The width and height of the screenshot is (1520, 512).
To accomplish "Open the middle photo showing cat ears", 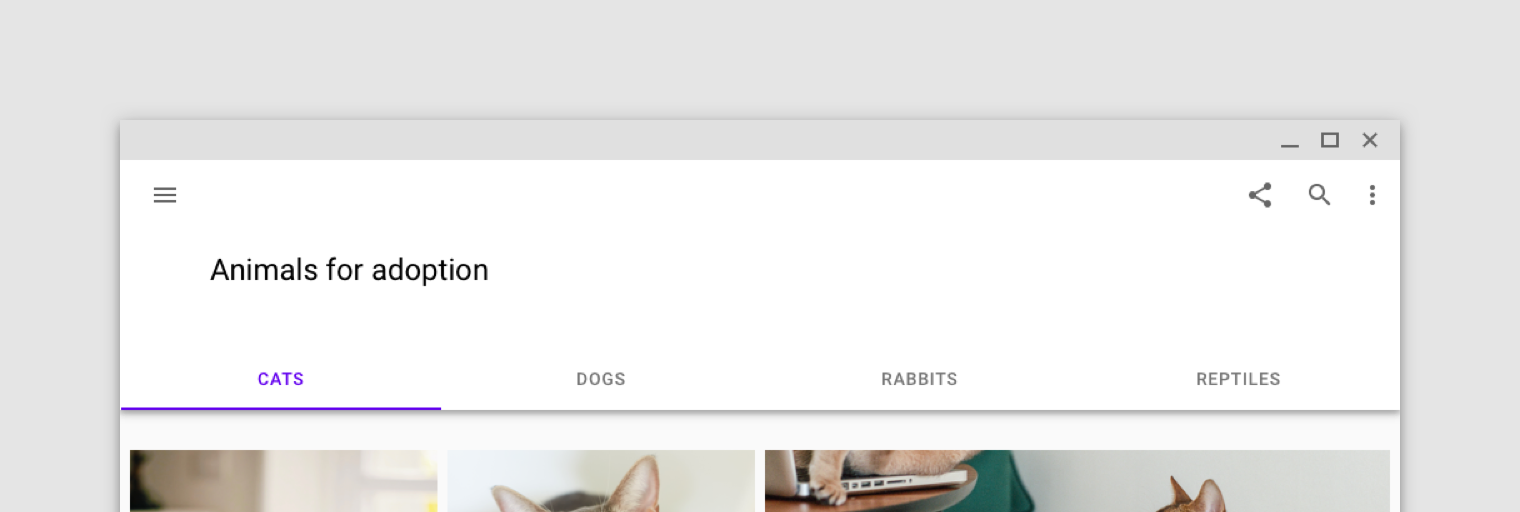I will (x=601, y=481).
